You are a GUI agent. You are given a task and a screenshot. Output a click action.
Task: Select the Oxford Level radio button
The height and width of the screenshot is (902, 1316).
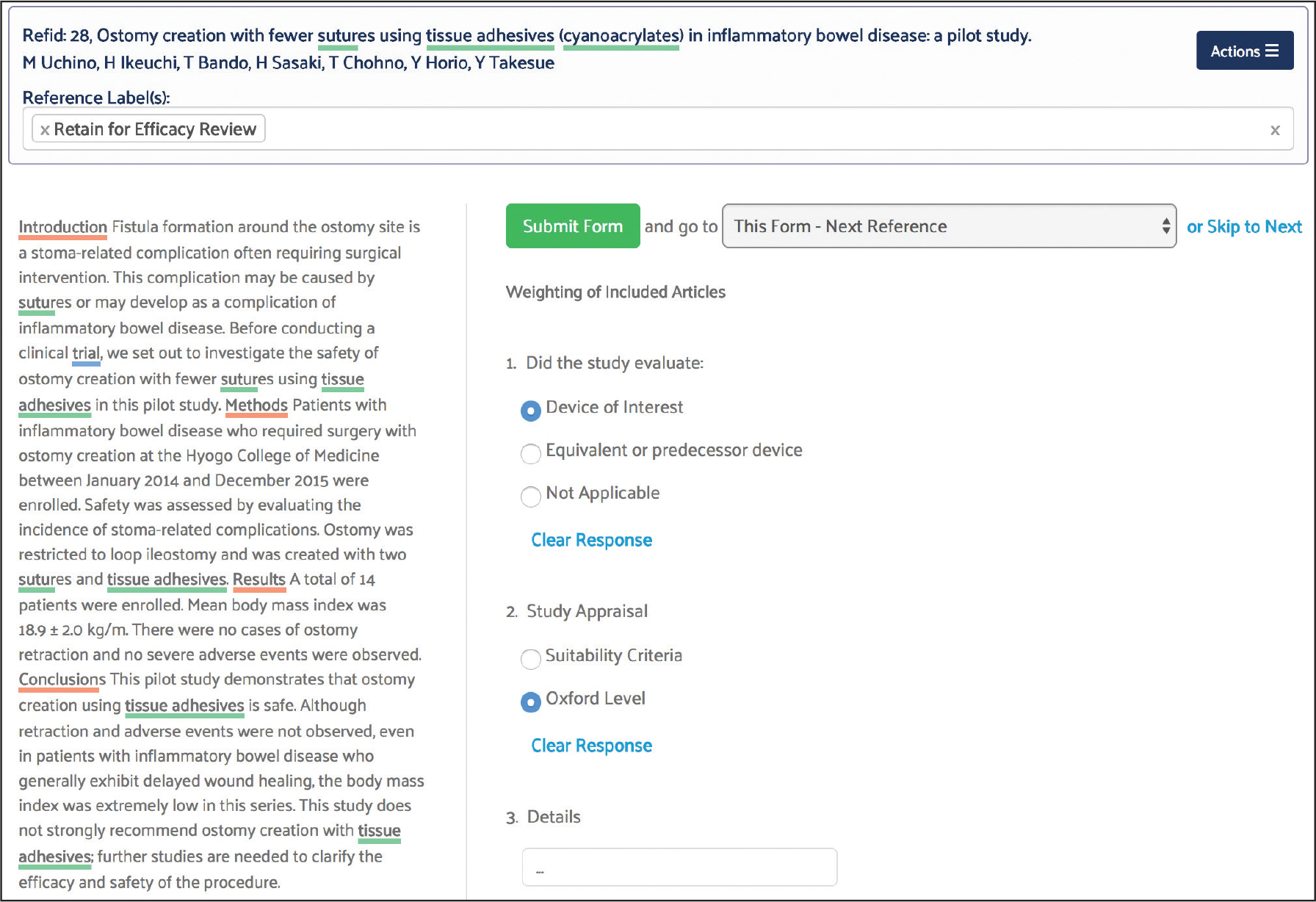click(x=529, y=703)
